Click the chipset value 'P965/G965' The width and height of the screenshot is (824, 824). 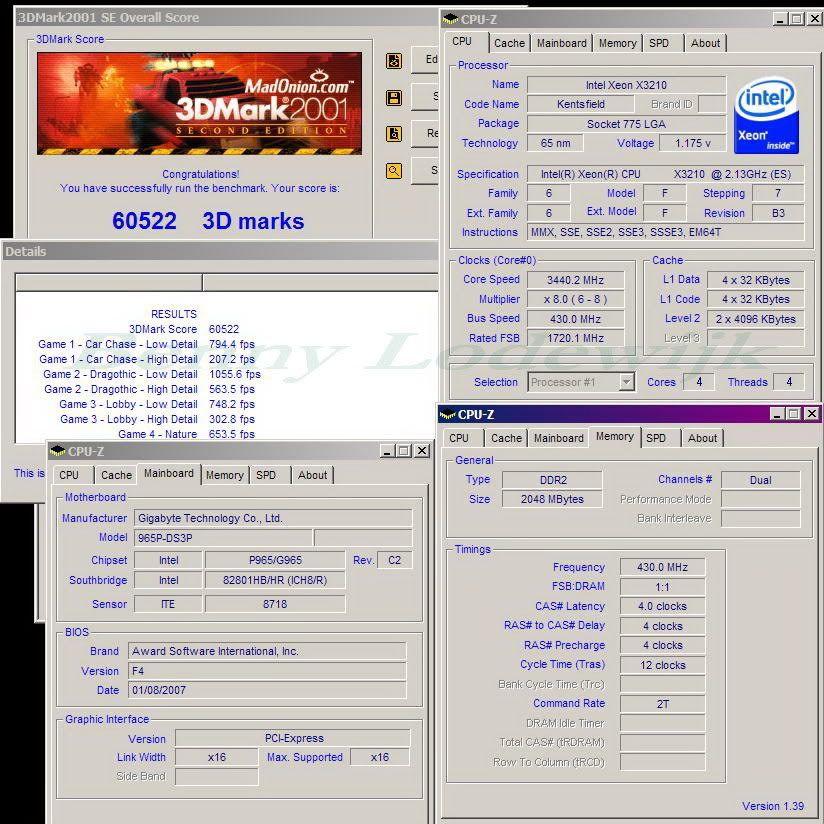tap(275, 560)
